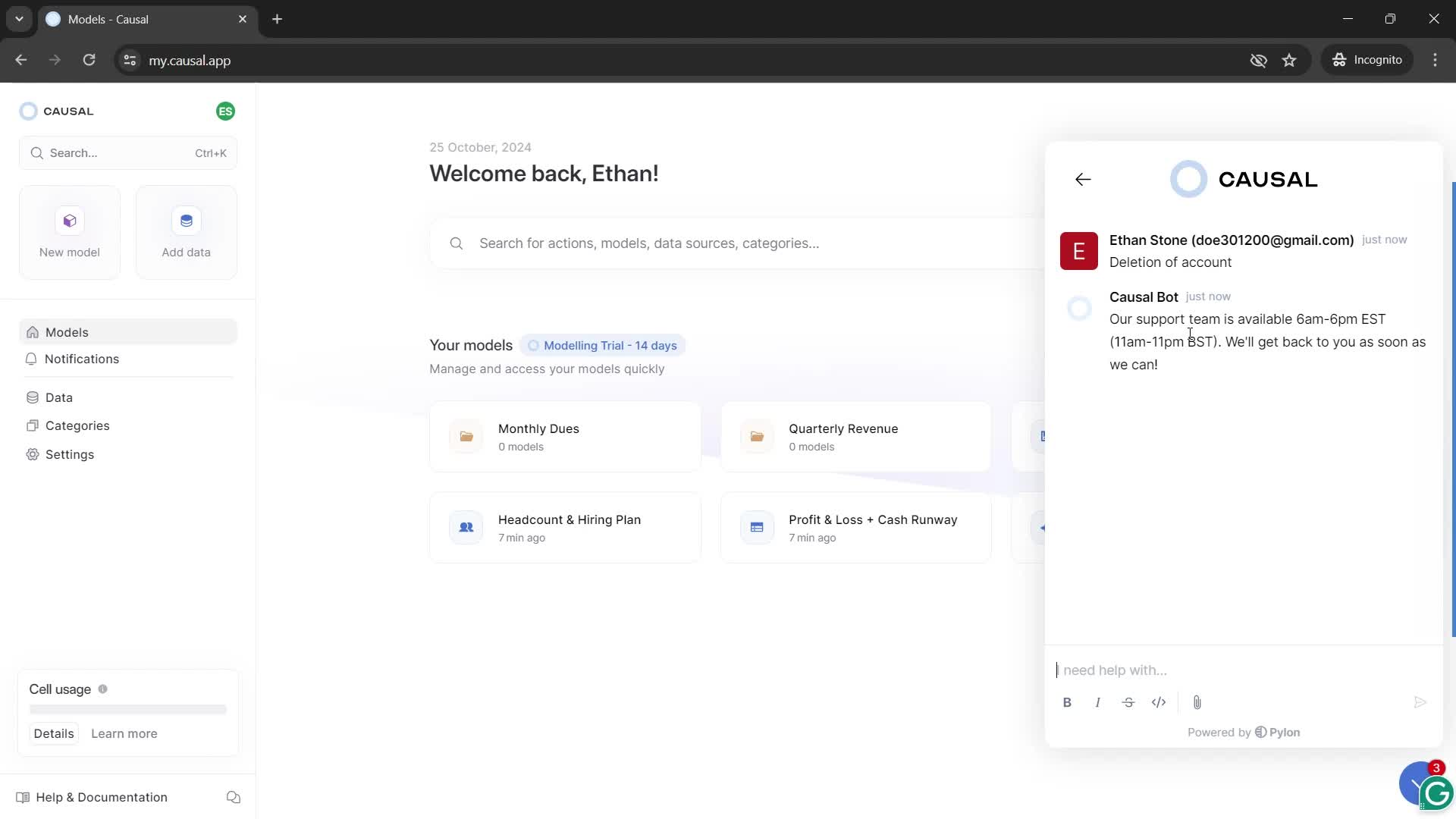Click the New model icon
The width and height of the screenshot is (1456, 819).
click(x=68, y=219)
